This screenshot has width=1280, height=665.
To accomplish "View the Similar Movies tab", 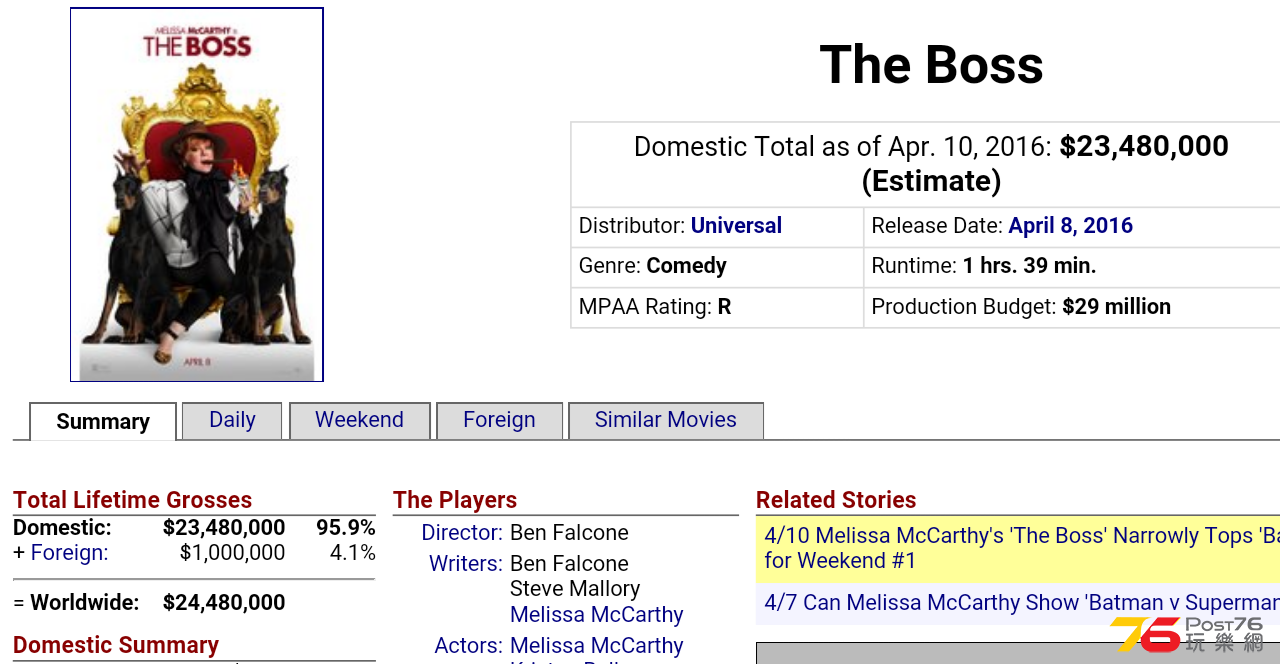I will tap(666, 420).
